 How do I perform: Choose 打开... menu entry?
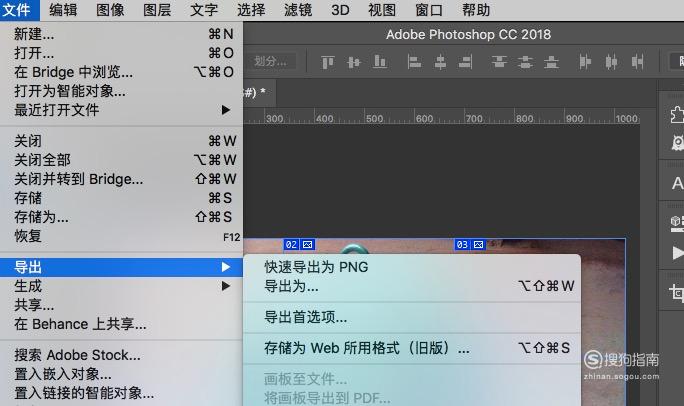click(x=121, y=53)
